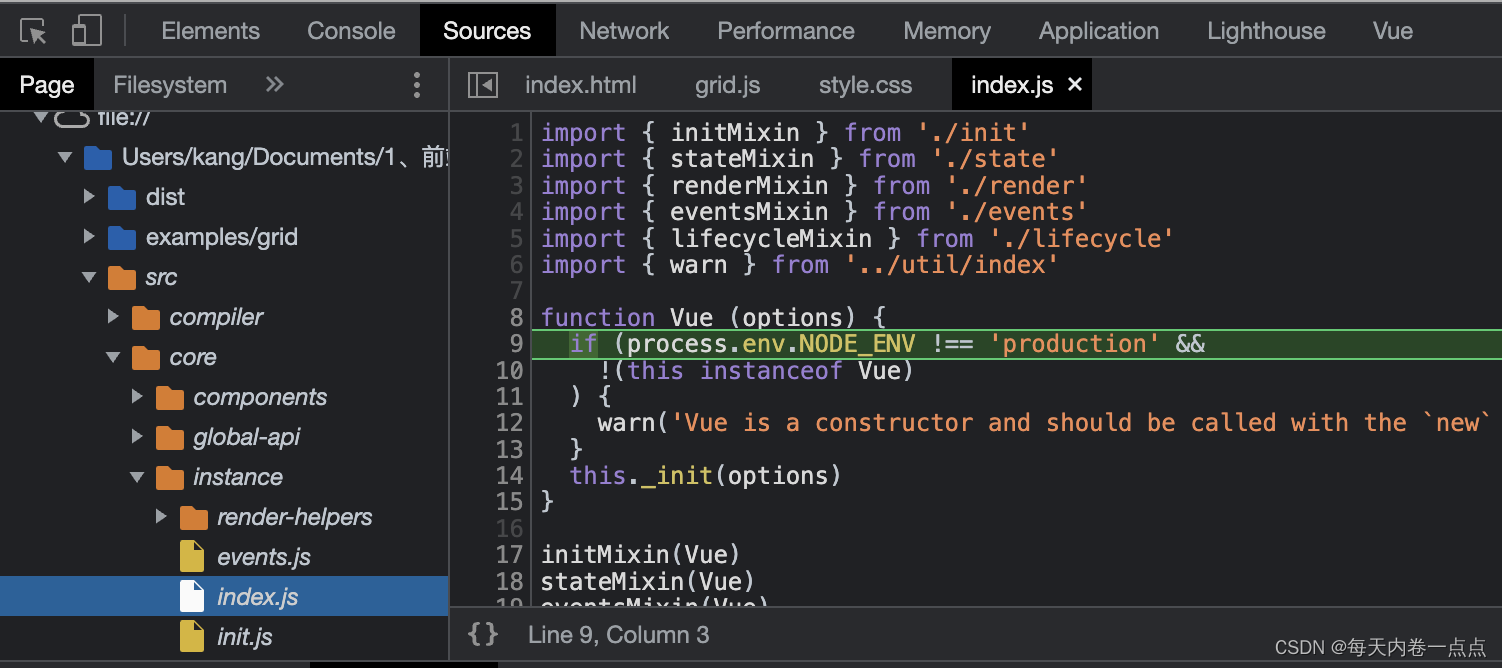Toggle the device toolbar icon
This screenshot has height=668, width=1502.
pos(87,31)
